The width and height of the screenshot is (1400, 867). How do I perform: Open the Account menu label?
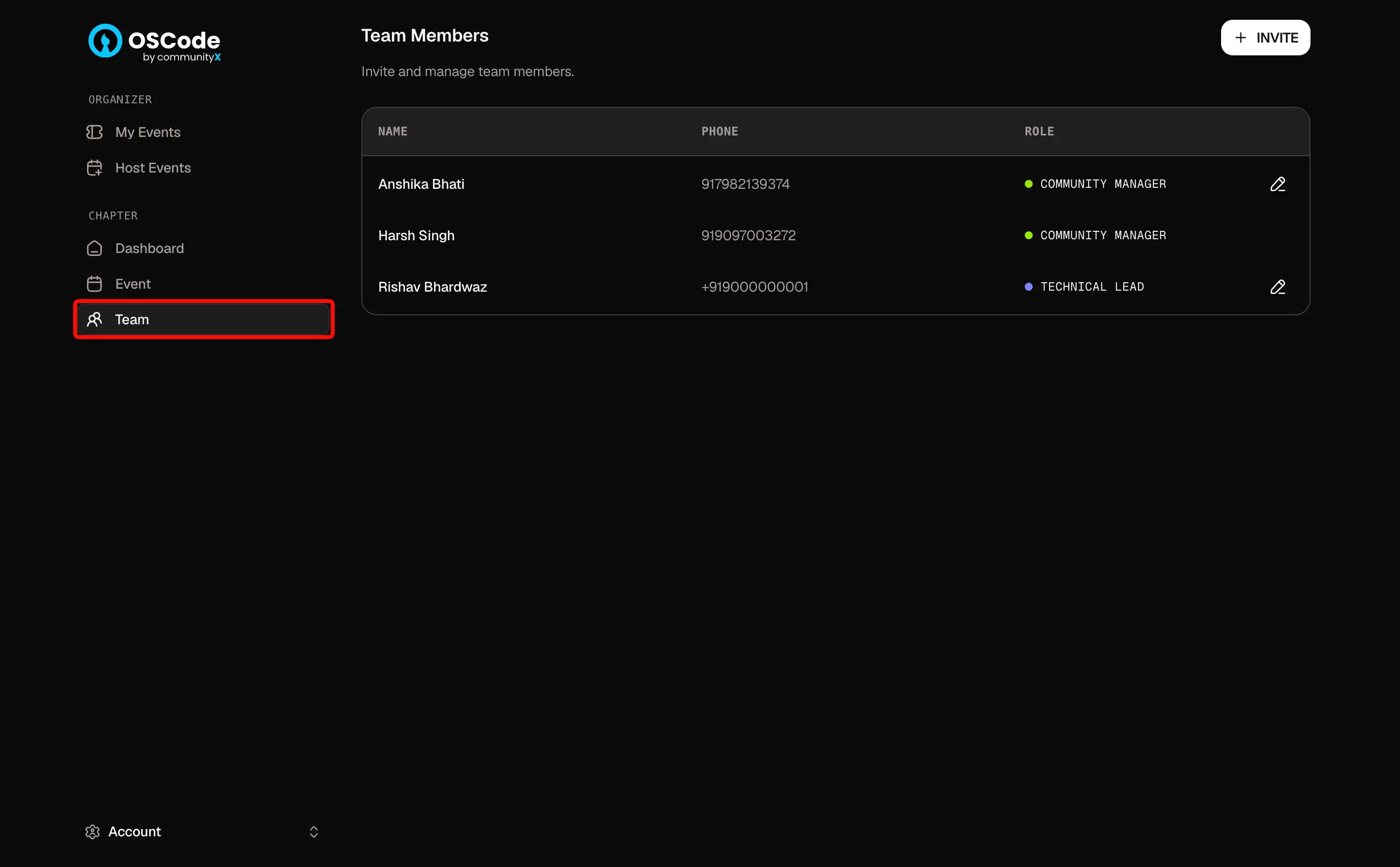click(x=135, y=831)
